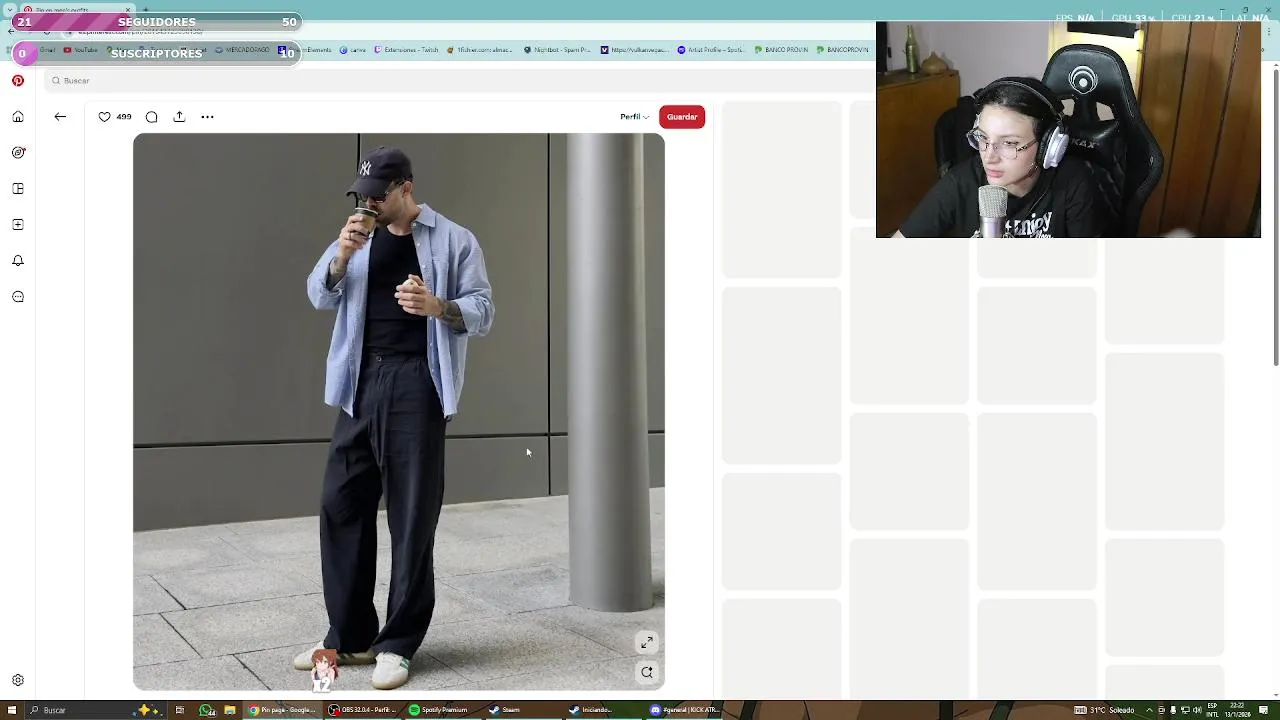The width and height of the screenshot is (1280, 720).
Task: Click Windows Start button
Action: coord(12,710)
